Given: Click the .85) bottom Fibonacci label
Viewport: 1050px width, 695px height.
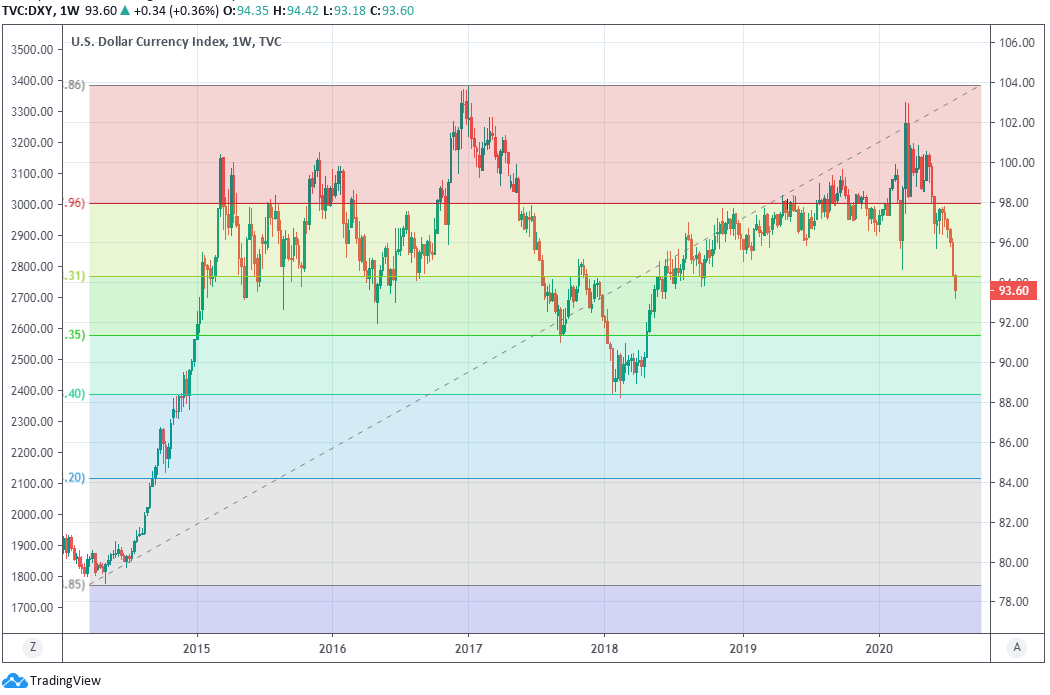Looking at the screenshot, I should 75,585.
